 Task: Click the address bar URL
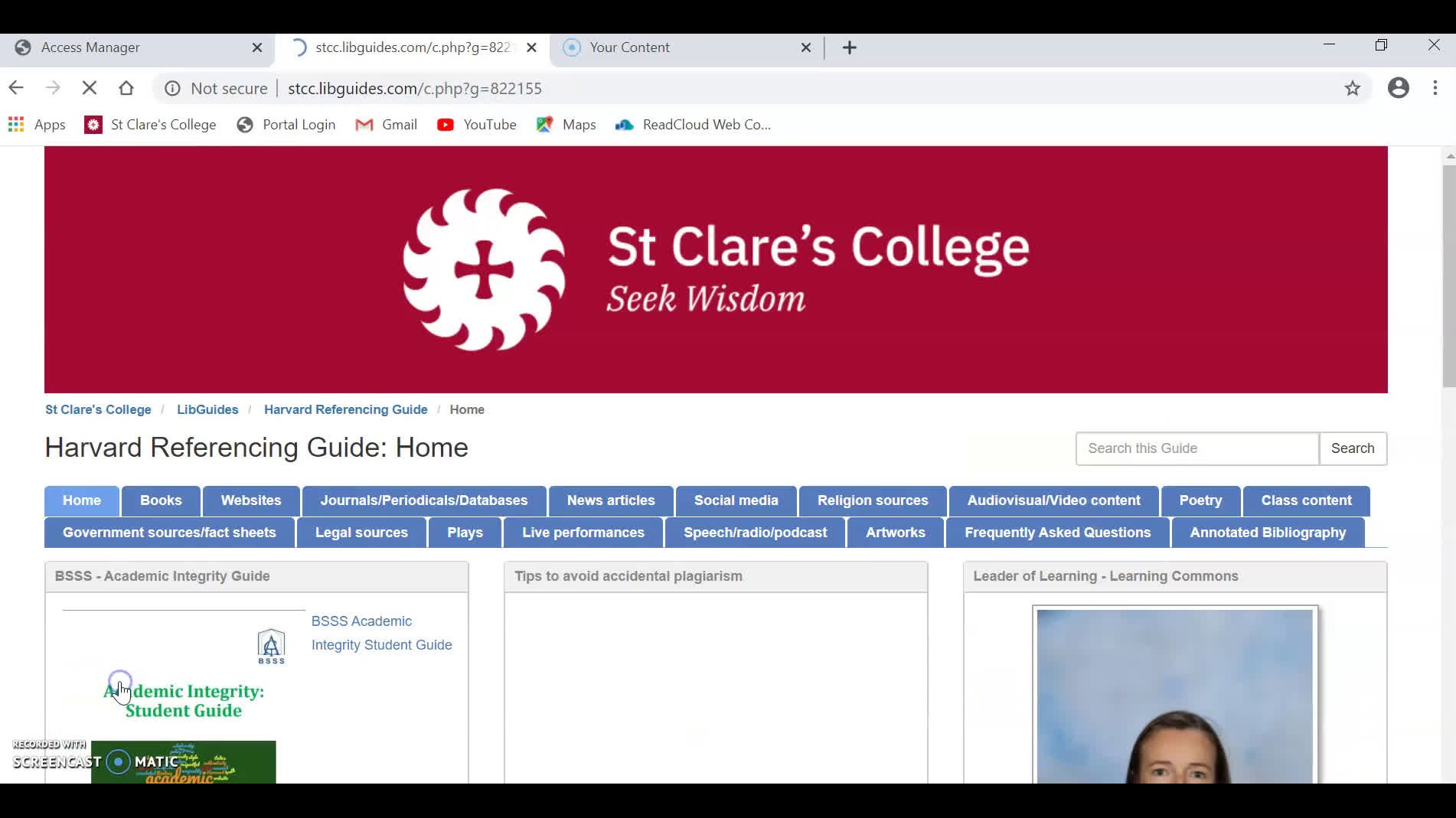[415, 88]
